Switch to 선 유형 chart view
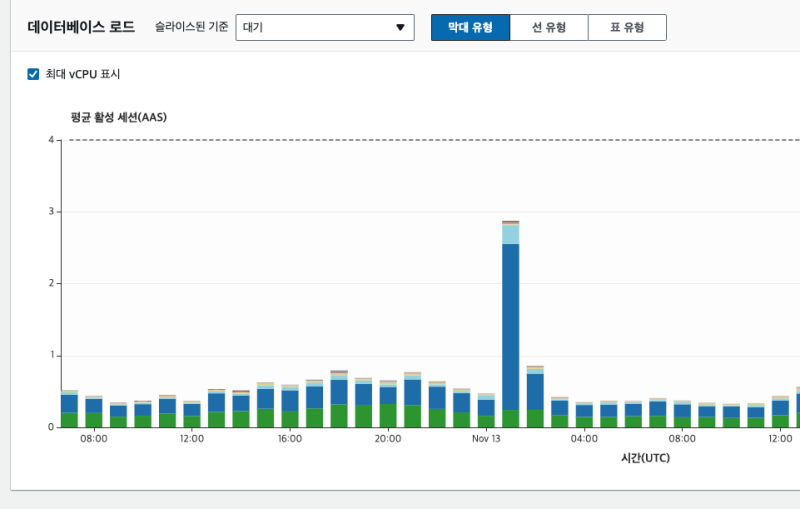Image resolution: width=800 pixels, height=509 pixels. point(549,28)
